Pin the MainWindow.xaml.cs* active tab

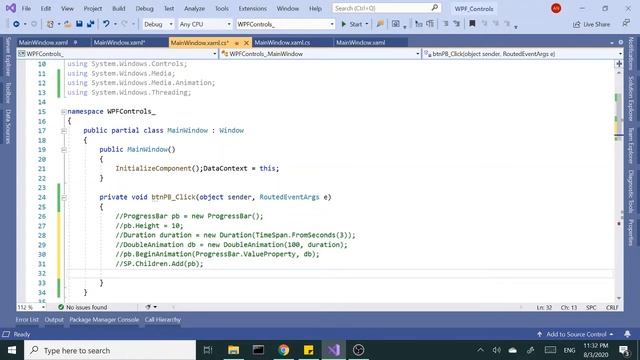(x=237, y=43)
